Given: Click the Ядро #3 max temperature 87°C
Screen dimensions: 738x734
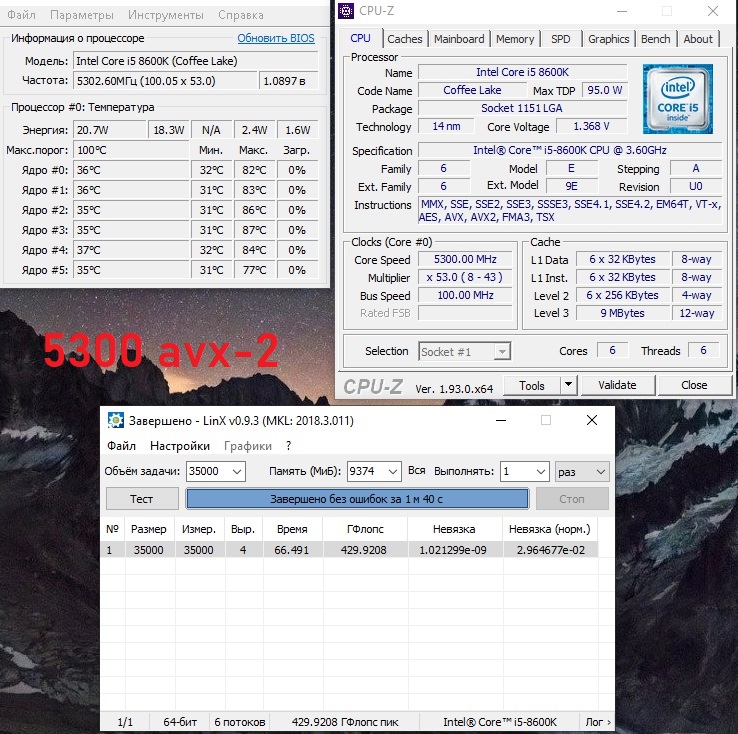Looking at the screenshot, I should [254, 230].
